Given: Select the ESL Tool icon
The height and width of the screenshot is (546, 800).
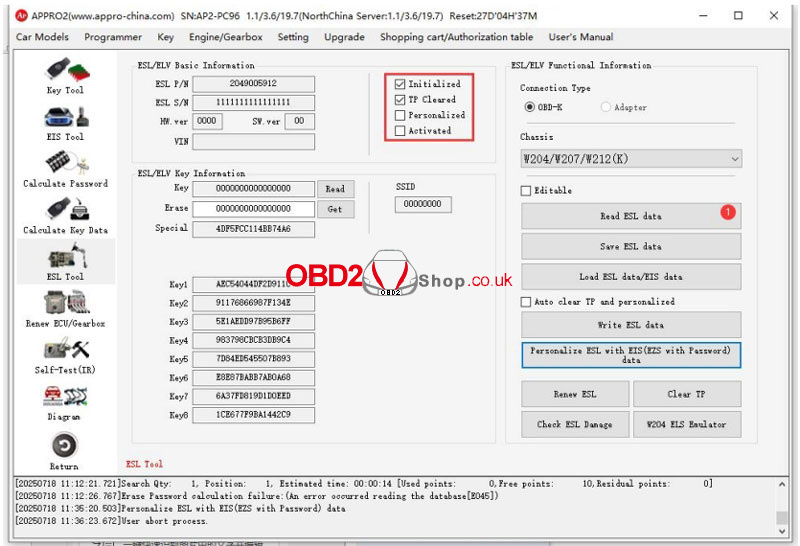Looking at the screenshot, I should click(x=65, y=262).
